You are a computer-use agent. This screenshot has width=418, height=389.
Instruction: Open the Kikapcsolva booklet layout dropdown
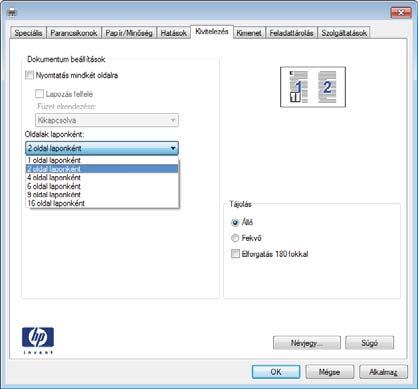pyautogui.click(x=107, y=120)
